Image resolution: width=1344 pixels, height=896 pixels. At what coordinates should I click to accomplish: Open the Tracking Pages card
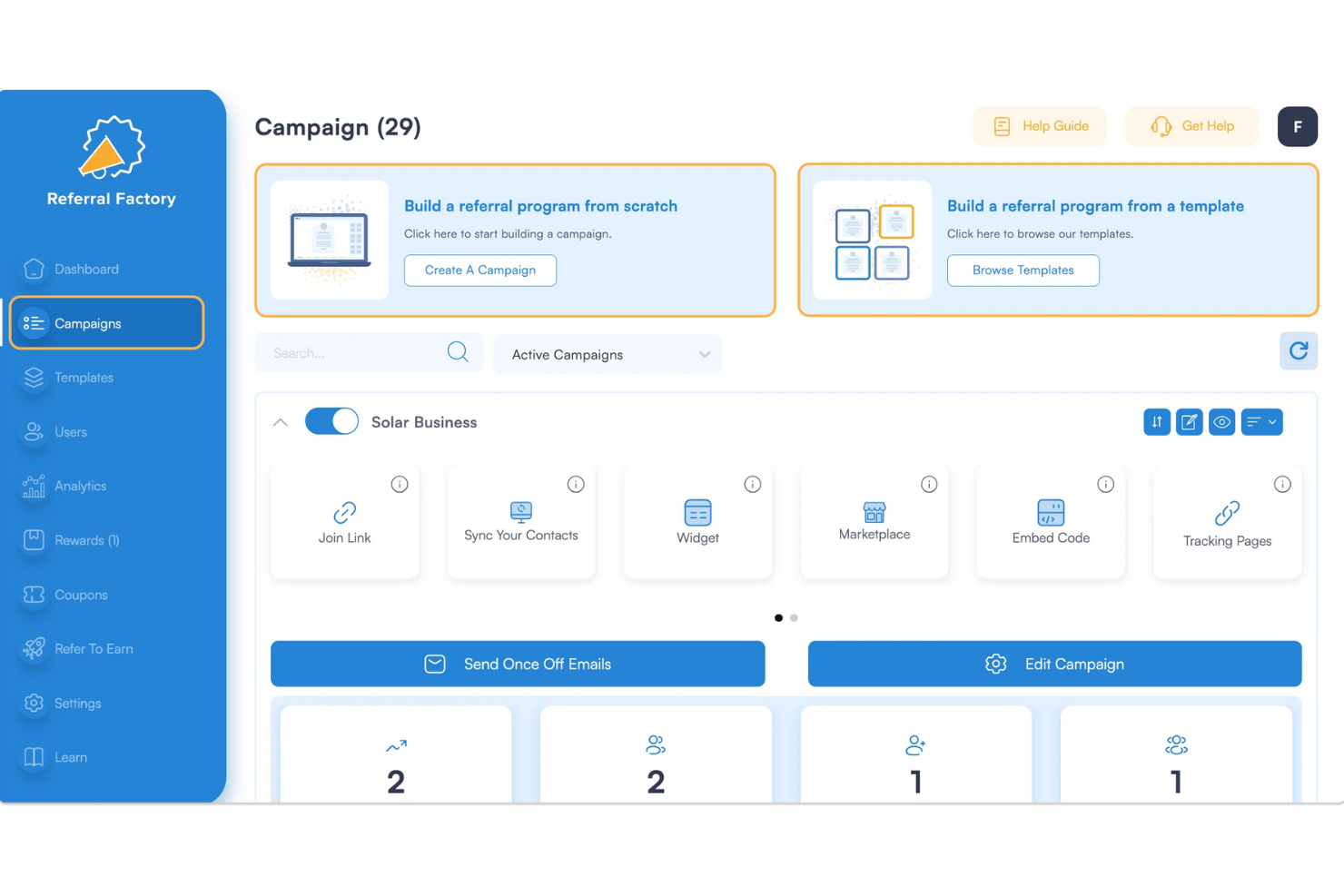1228,522
